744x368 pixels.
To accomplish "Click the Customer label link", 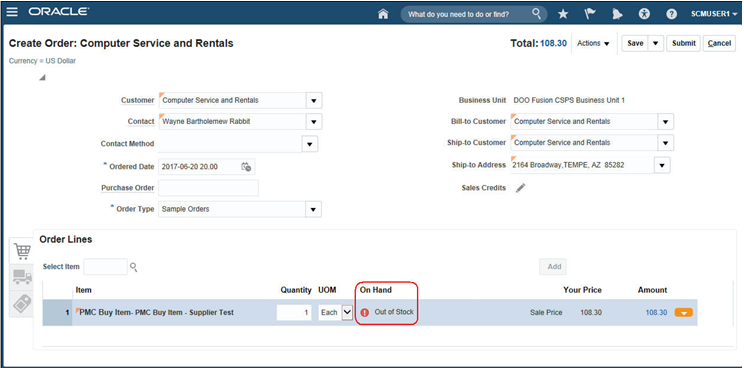I will [138, 101].
